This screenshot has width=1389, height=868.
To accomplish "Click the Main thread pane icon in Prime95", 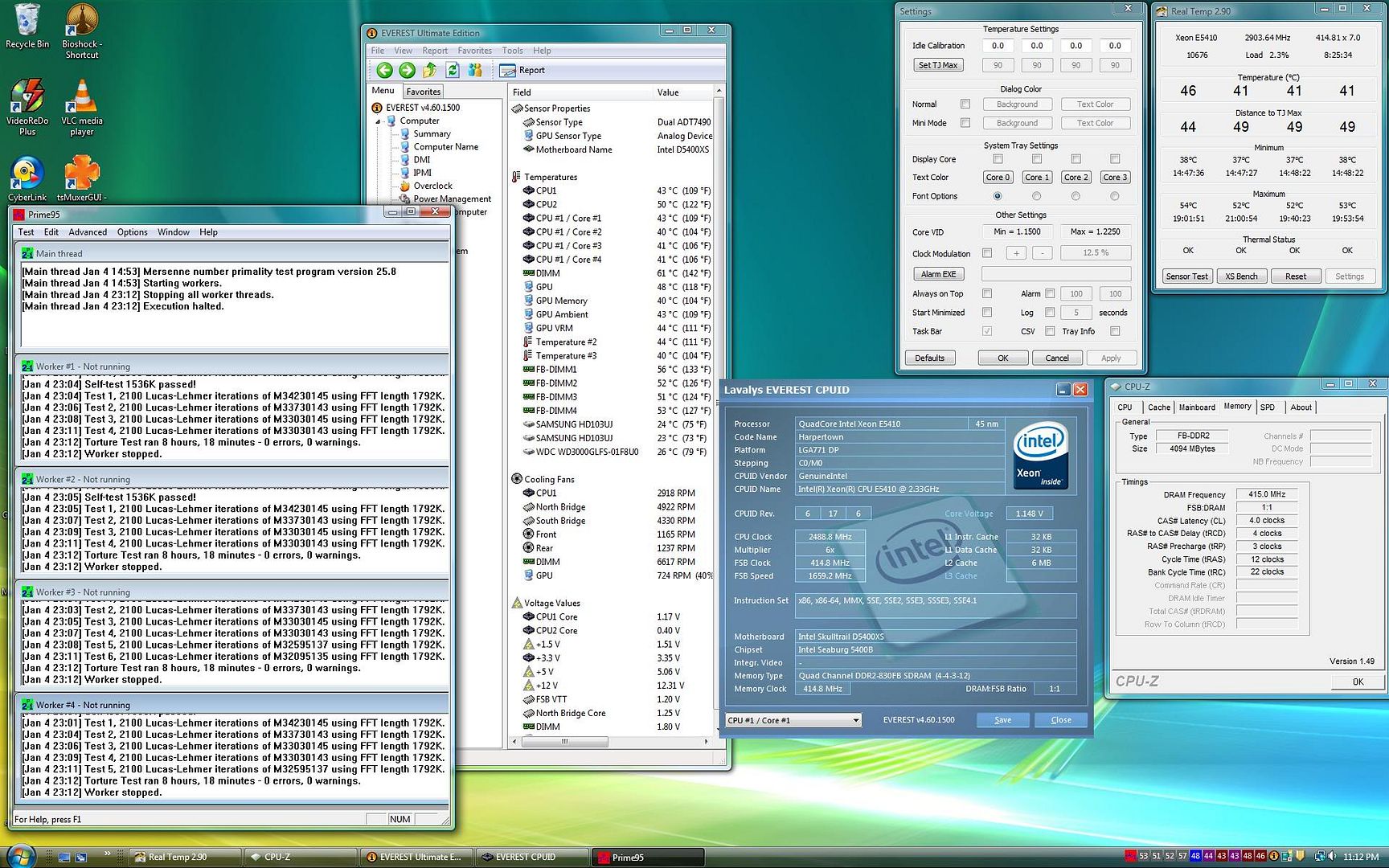I will [27, 253].
